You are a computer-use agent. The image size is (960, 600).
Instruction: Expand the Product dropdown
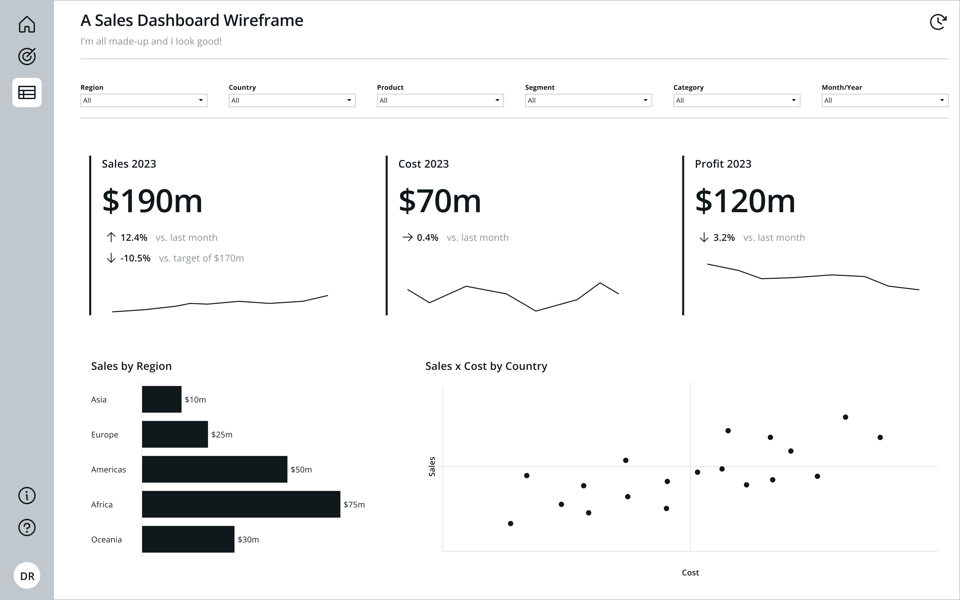[x=439, y=100]
